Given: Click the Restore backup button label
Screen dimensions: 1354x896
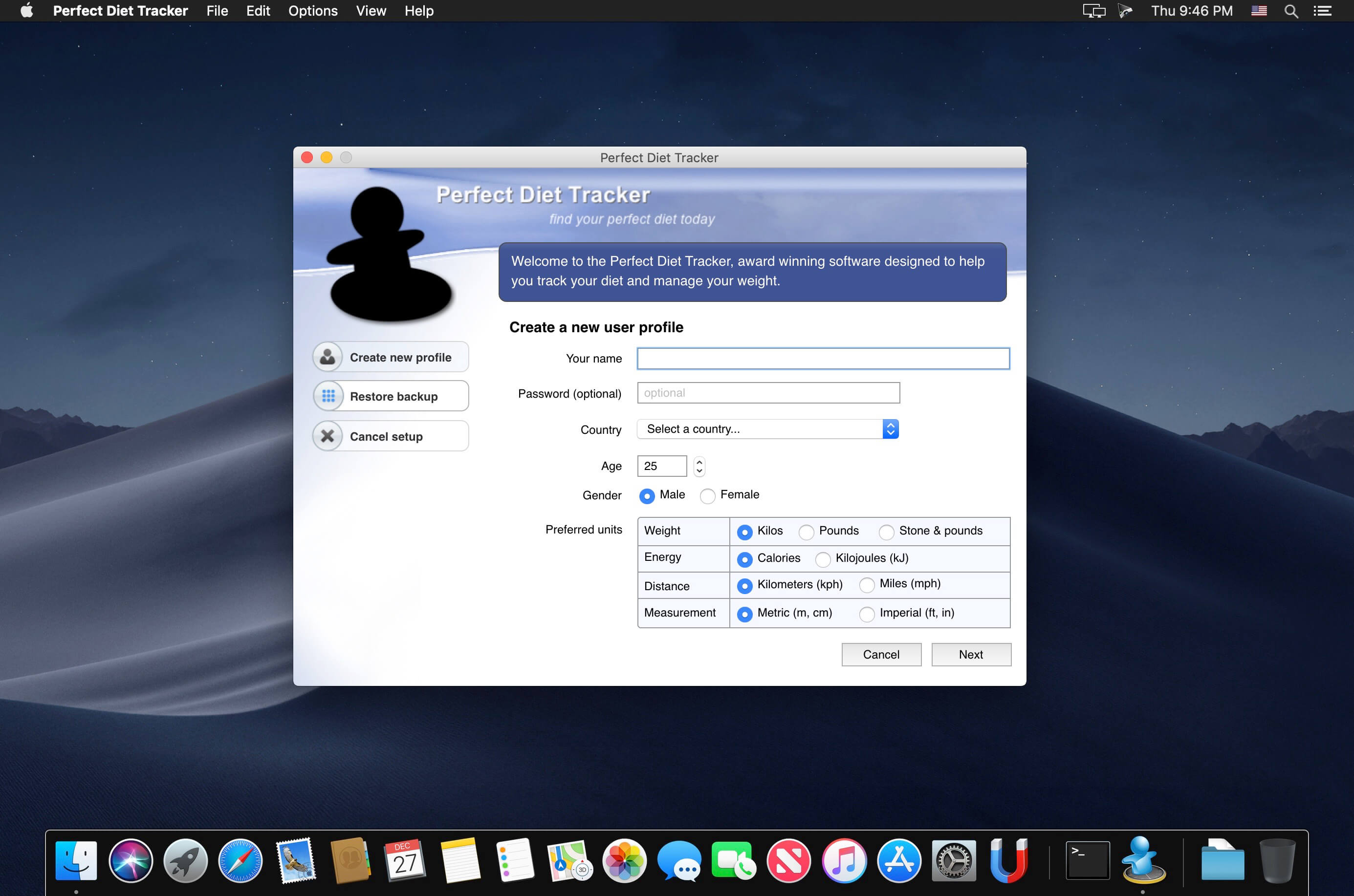Looking at the screenshot, I should pyautogui.click(x=393, y=397).
